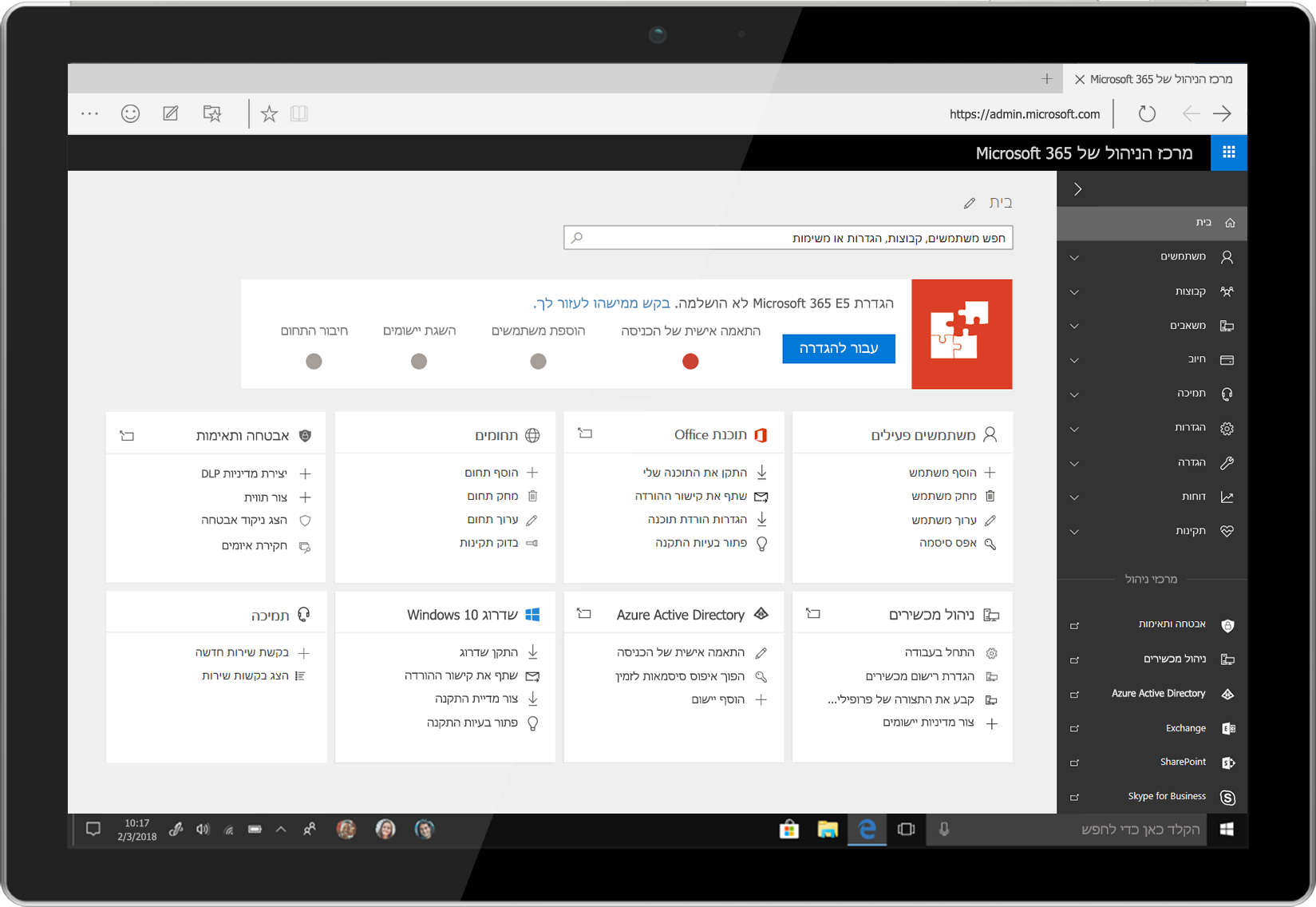Screen dimensions: 1316x907
Task: Click חקירת איומים in security card
Action: (255, 545)
